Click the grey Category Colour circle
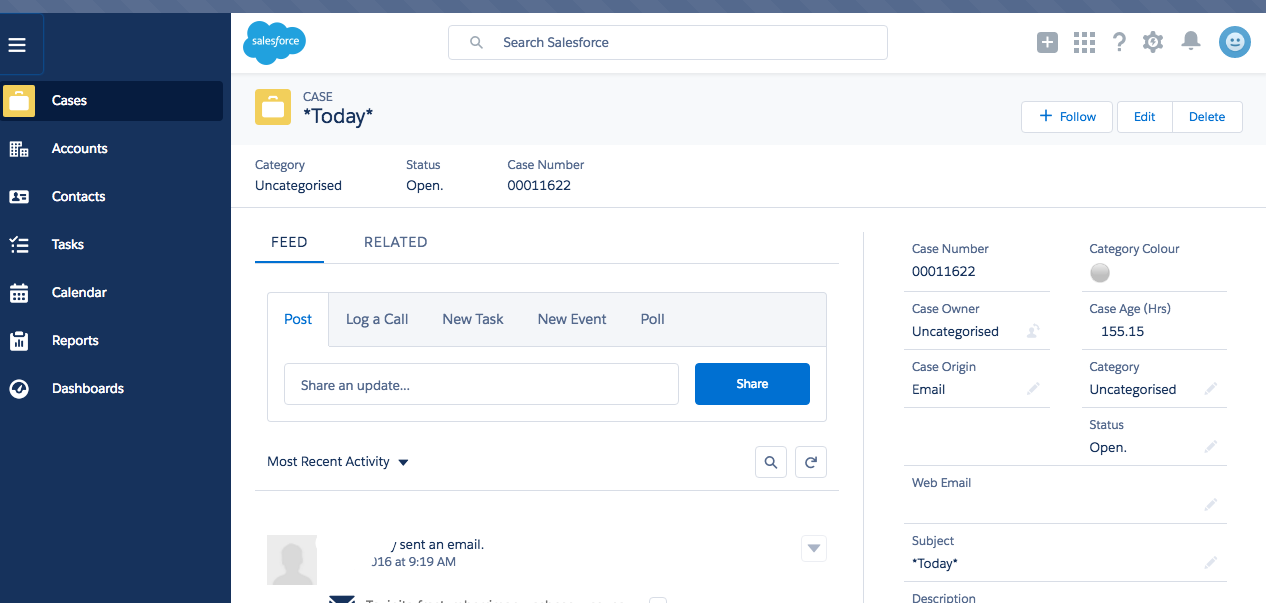Image resolution: width=1266 pixels, height=603 pixels. pyautogui.click(x=1100, y=272)
